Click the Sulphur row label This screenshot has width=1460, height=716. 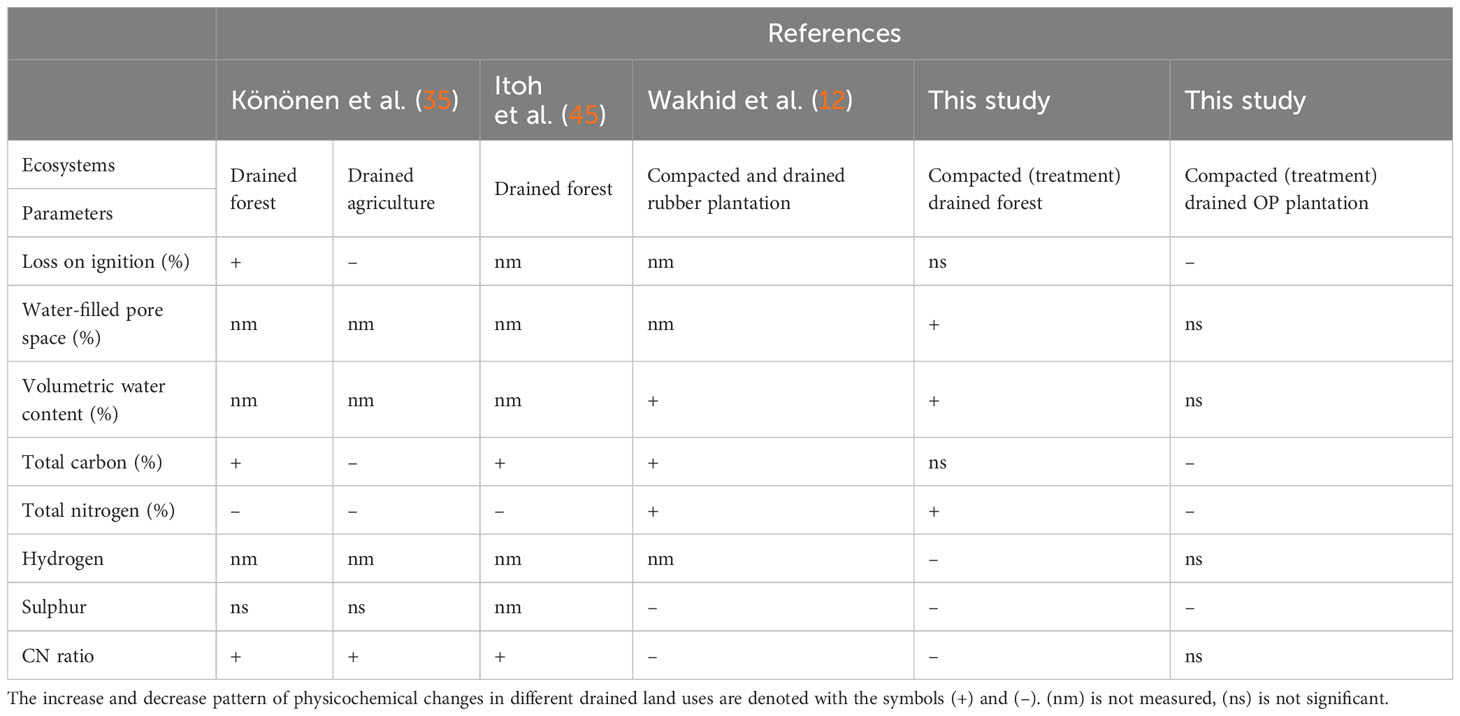point(57,607)
